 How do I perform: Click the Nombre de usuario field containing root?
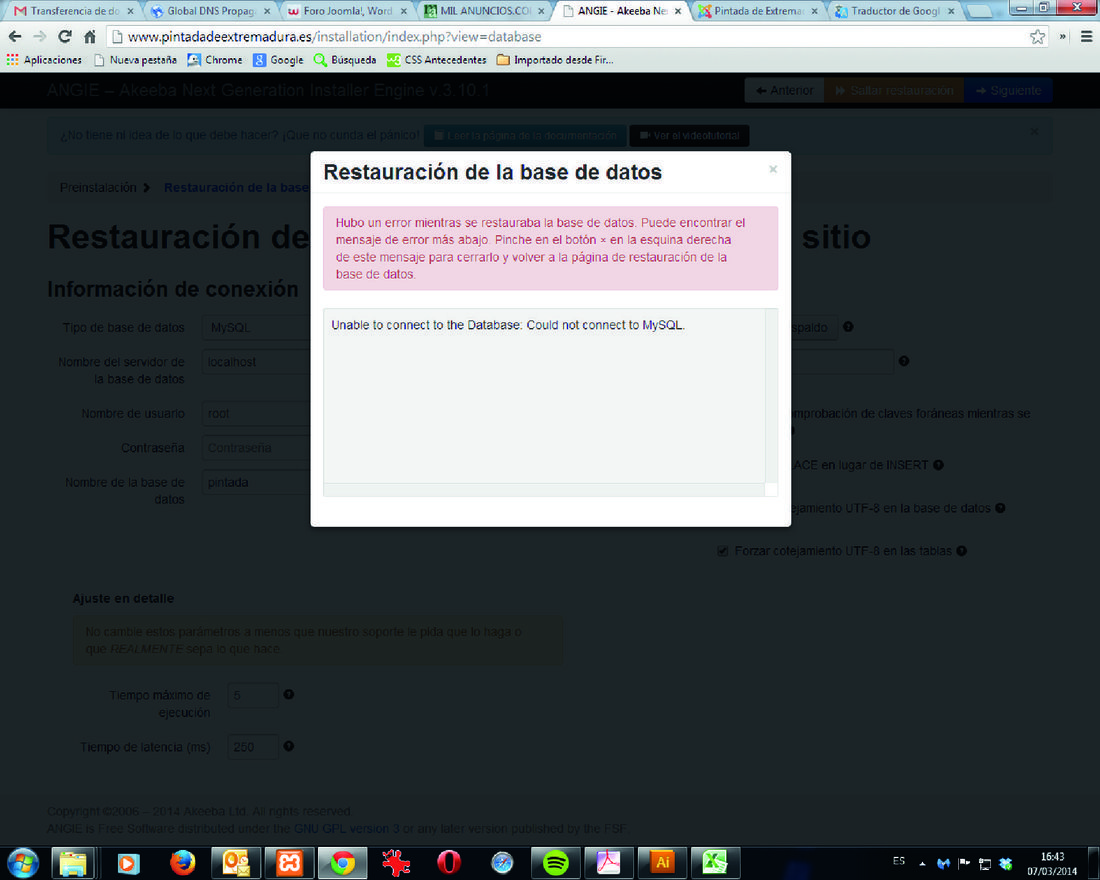point(256,413)
